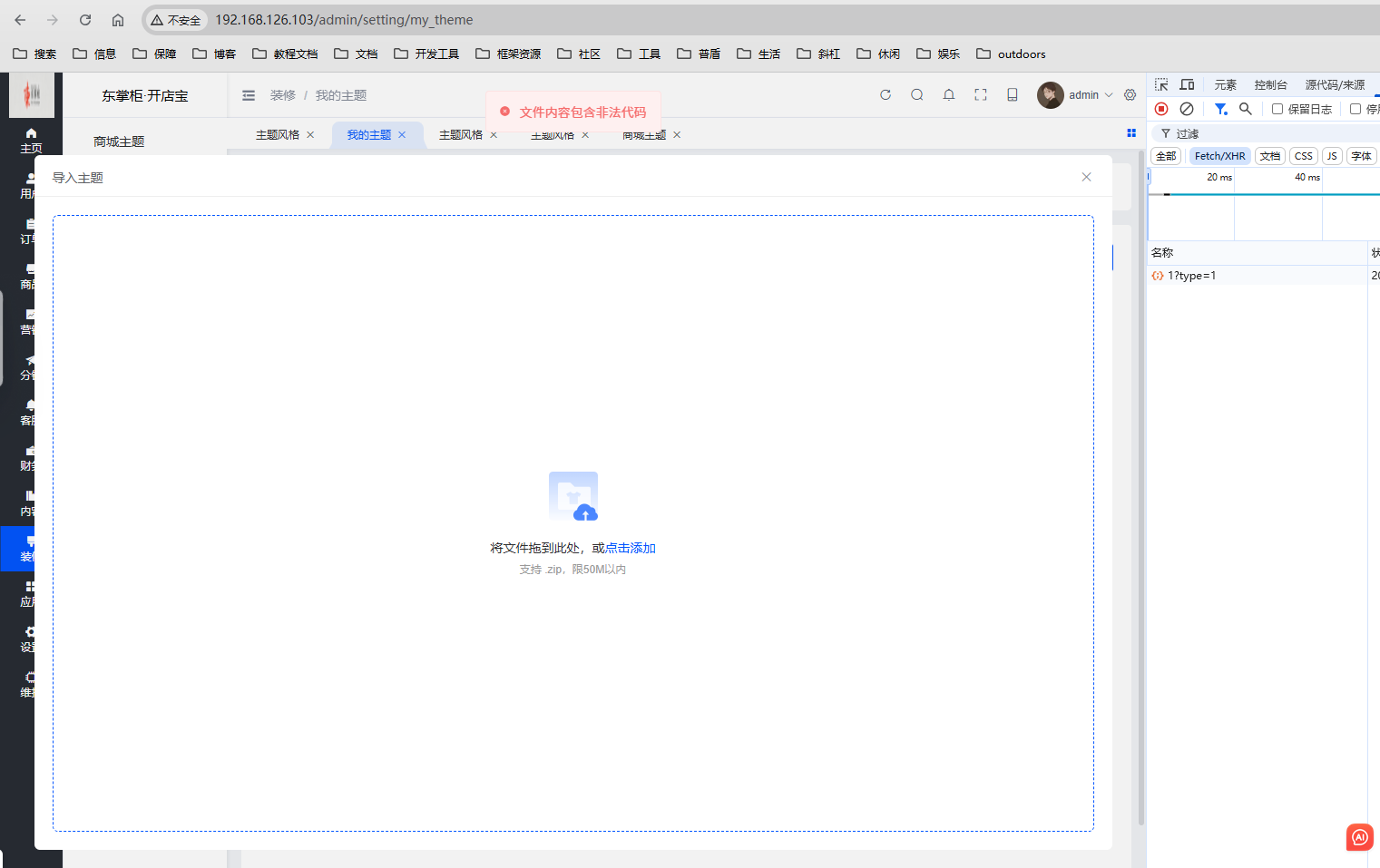Click DevTools clear network log icon
Image resolution: width=1380 pixels, height=868 pixels.
pyautogui.click(x=1187, y=109)
